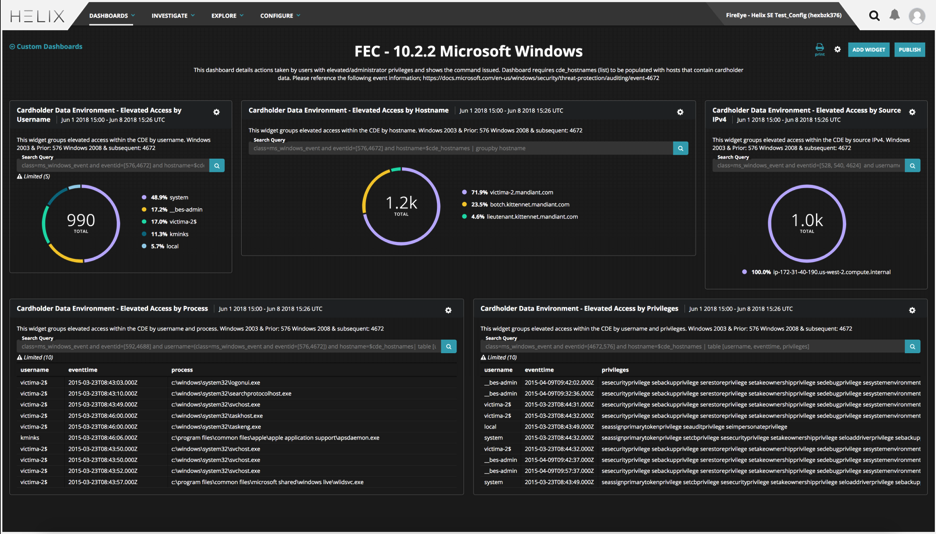Select taskeng.exe process row
The height and width of the screenshot is (534, 936).
click(x=237, y=427)
